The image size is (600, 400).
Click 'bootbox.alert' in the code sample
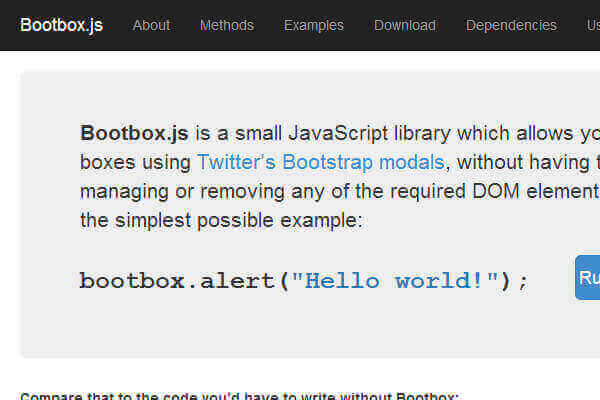pyautogui.click(x=178, y=280)
